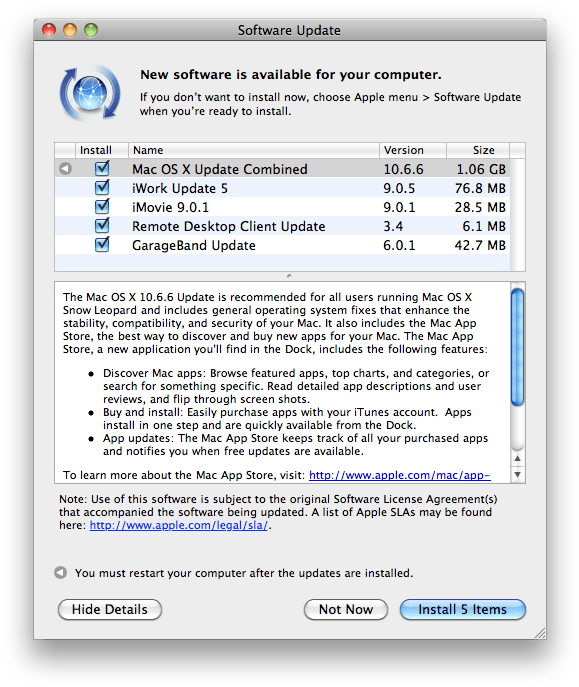Click restart-required arrow icon beside Mac OS X Update

tap(65, 168)
